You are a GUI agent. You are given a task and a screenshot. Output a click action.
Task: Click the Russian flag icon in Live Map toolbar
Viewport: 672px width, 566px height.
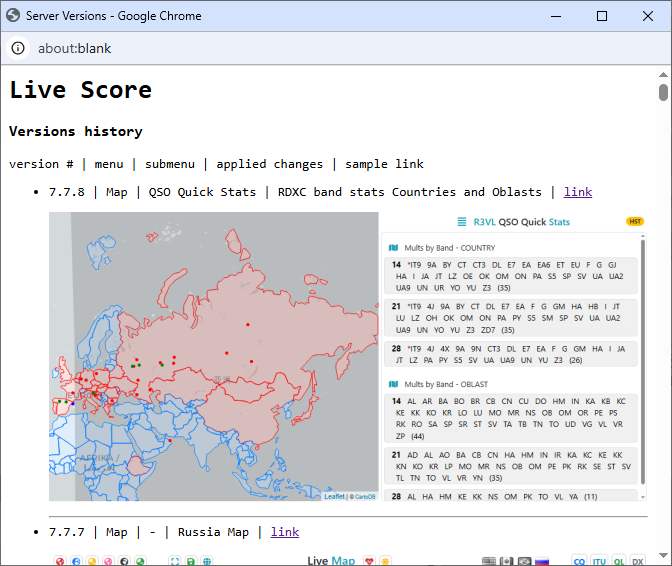pos(542,561)
